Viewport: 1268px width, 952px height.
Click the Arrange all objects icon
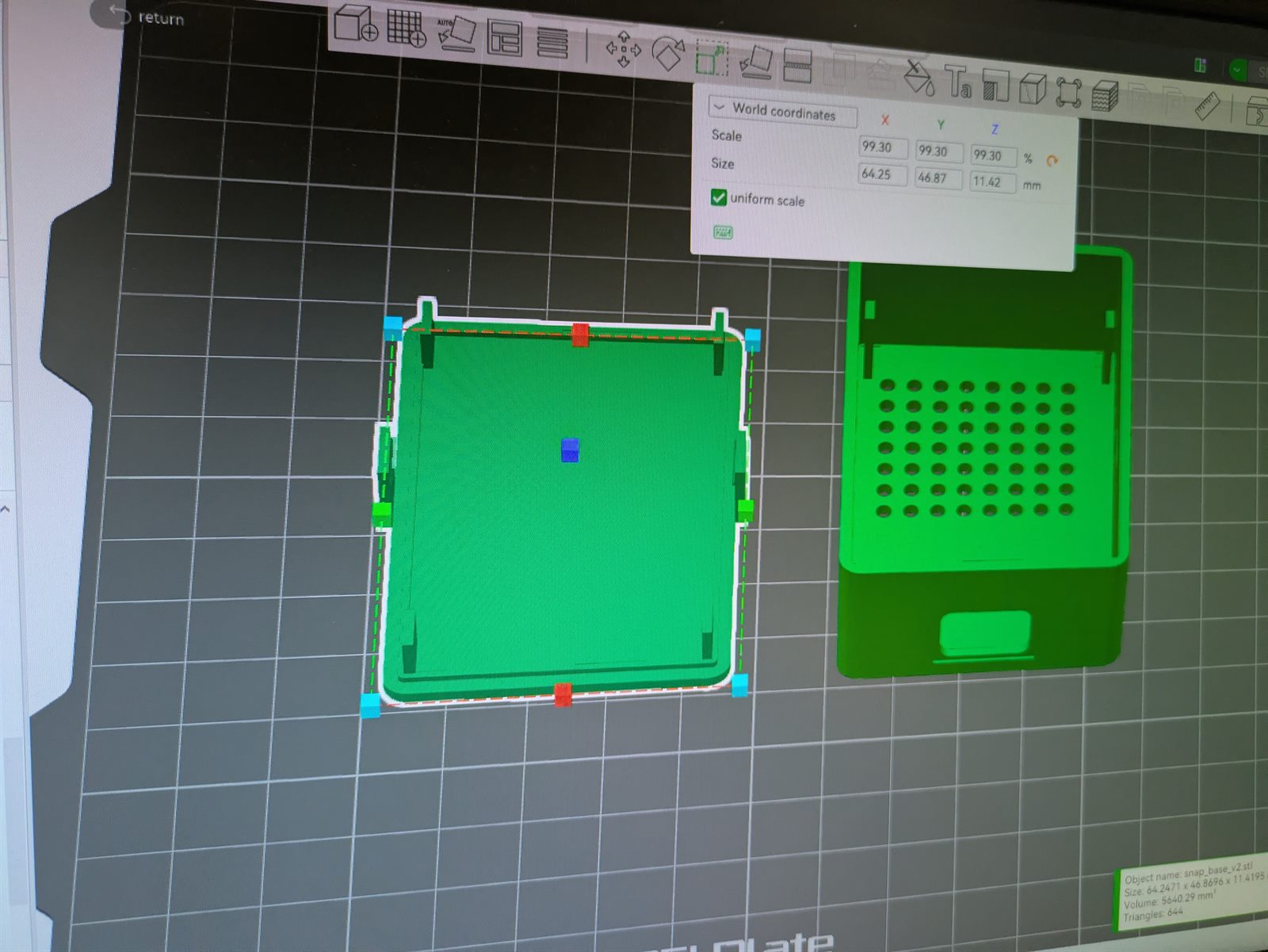[504, 36]
